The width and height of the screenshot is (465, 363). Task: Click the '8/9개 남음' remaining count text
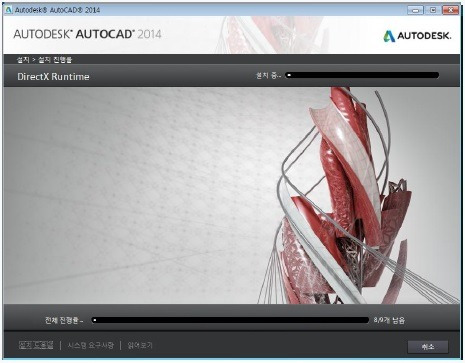coord(389,320)
